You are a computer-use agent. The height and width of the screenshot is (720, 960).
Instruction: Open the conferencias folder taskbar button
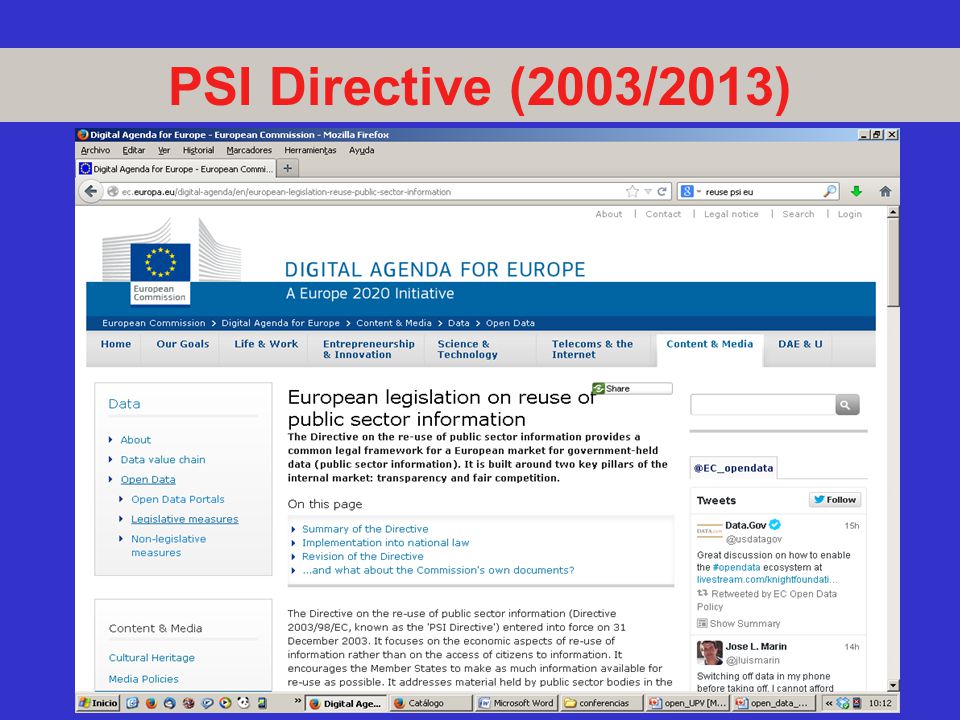(x=603, y=703)
